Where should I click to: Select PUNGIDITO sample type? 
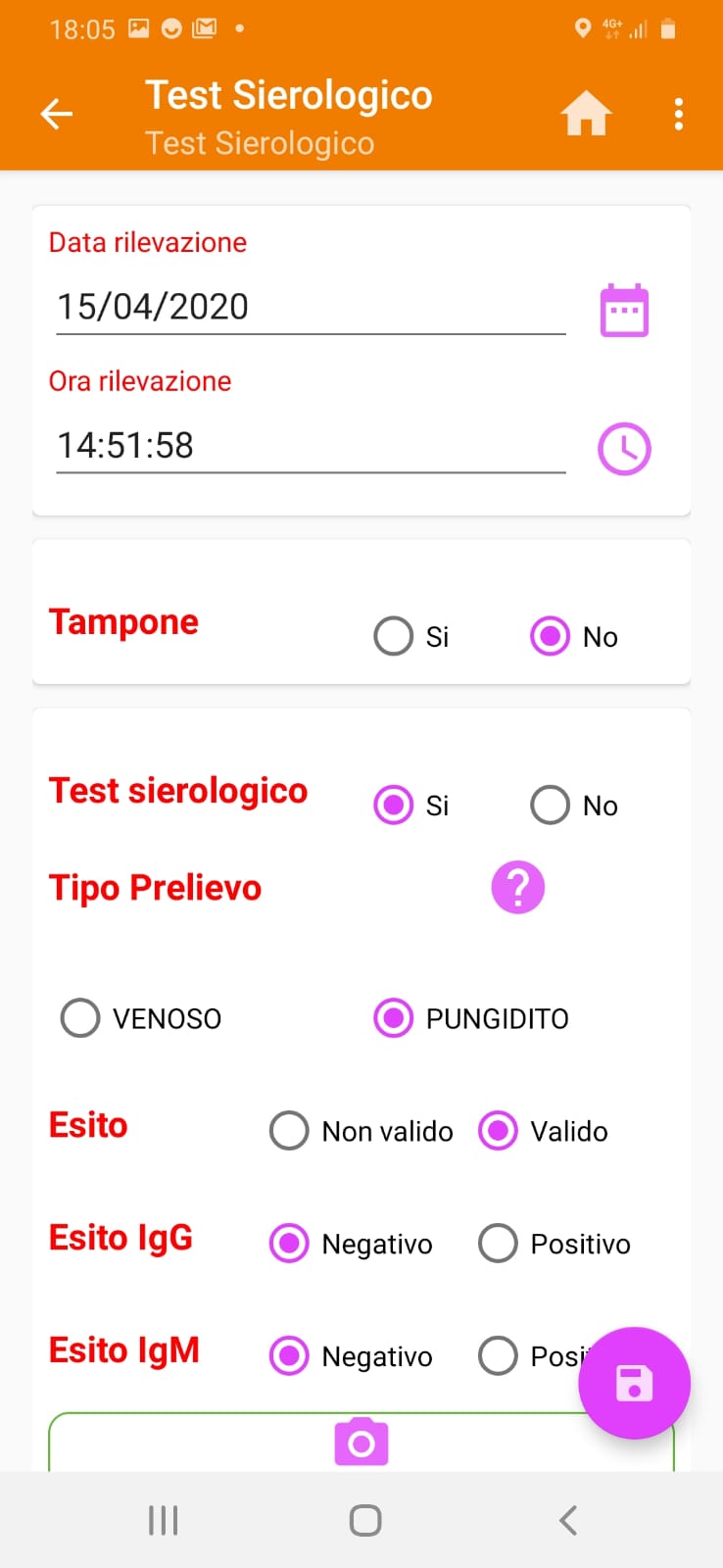tap(394, 1018)
